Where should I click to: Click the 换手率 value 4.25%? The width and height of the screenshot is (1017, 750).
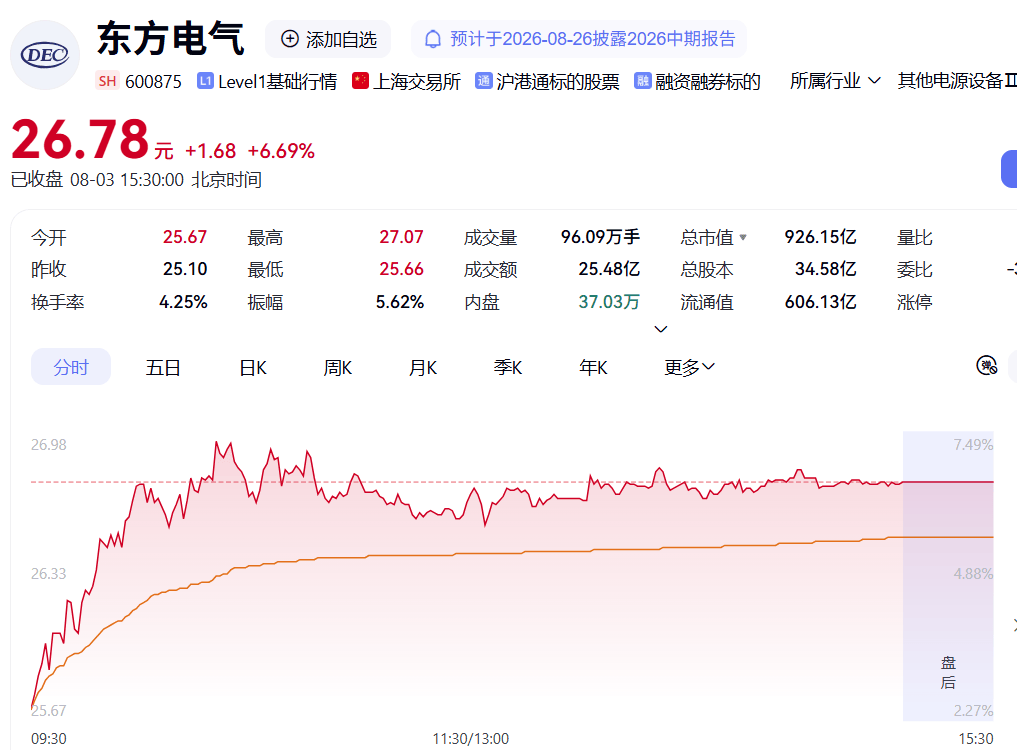coord(184,302)
